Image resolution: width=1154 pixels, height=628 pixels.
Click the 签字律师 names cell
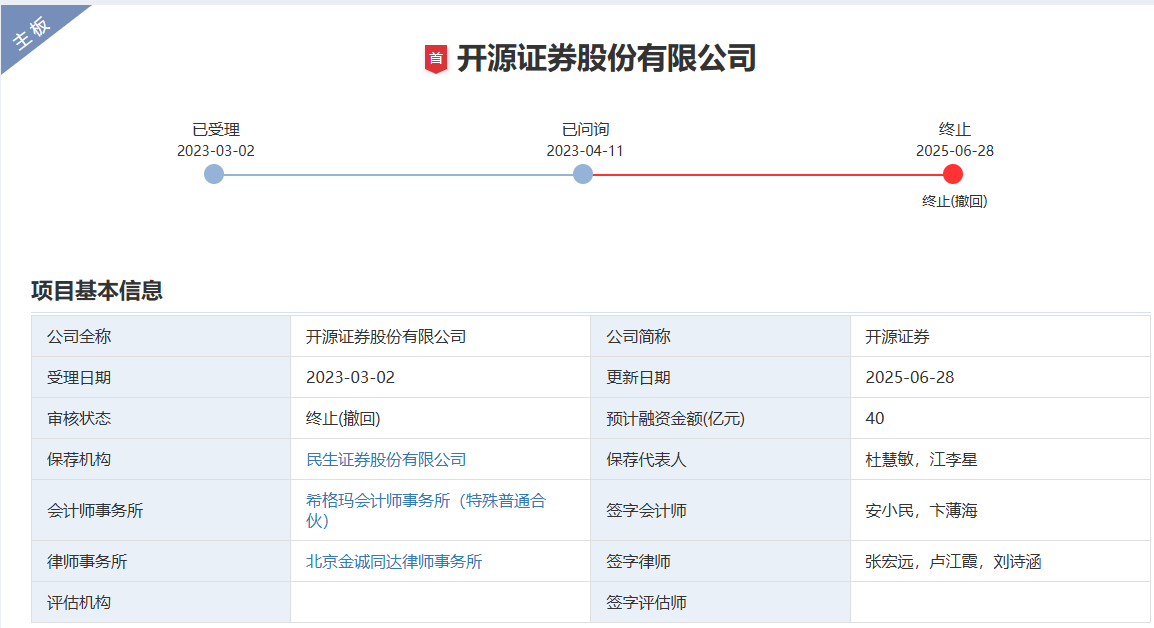click(x=953, y=562)
